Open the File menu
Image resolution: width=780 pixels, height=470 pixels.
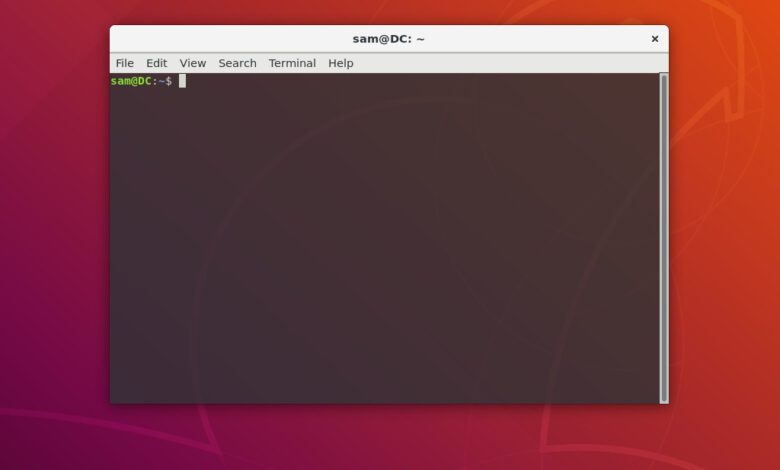coord(124,63)
